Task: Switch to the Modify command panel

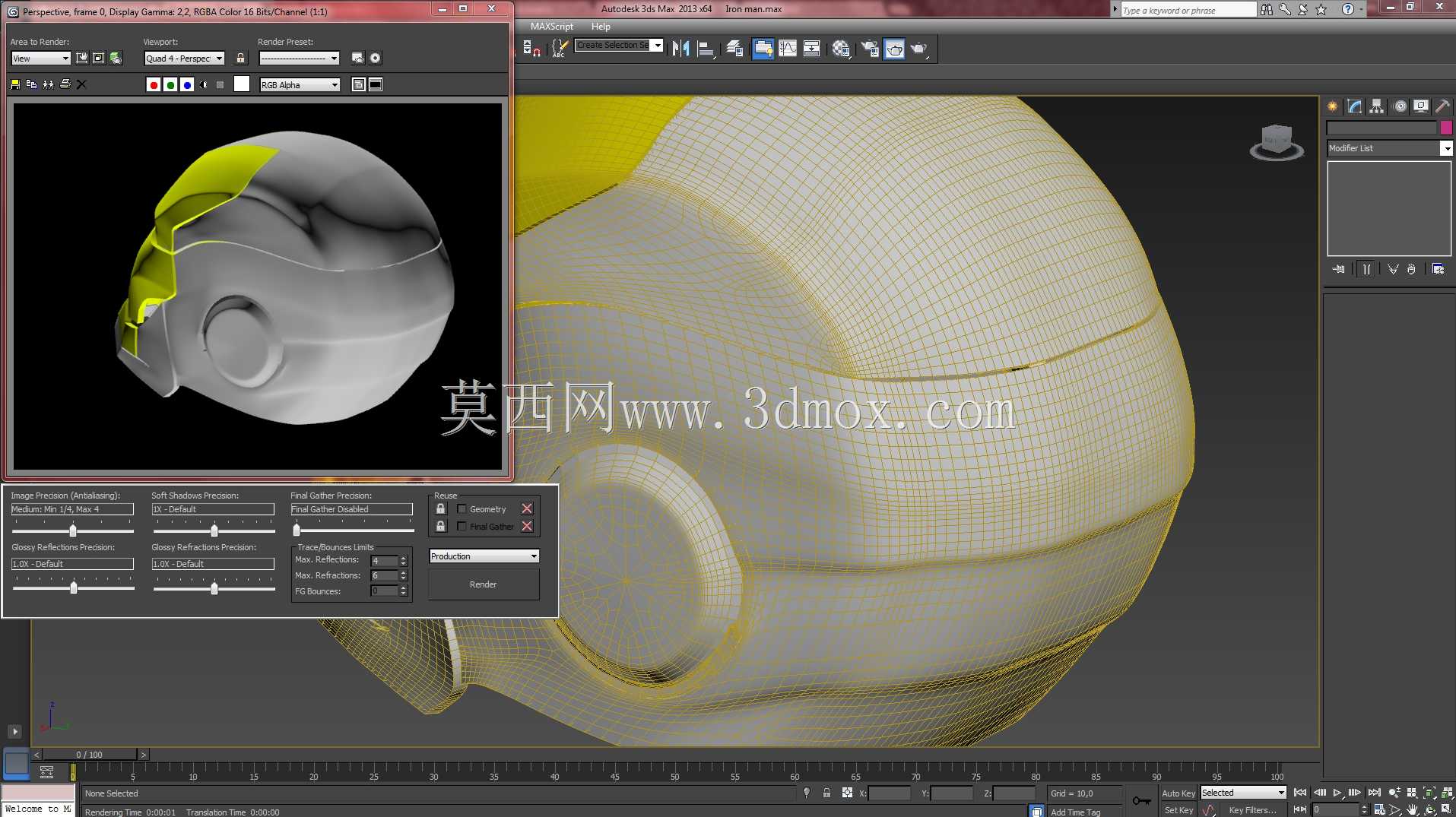Action: click(1354, 106)
